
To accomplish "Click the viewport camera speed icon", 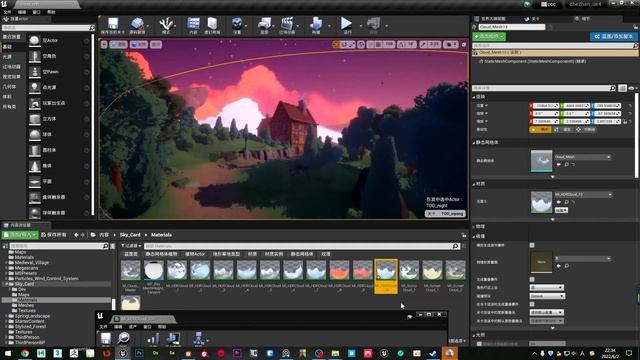I will pos(451,44).
